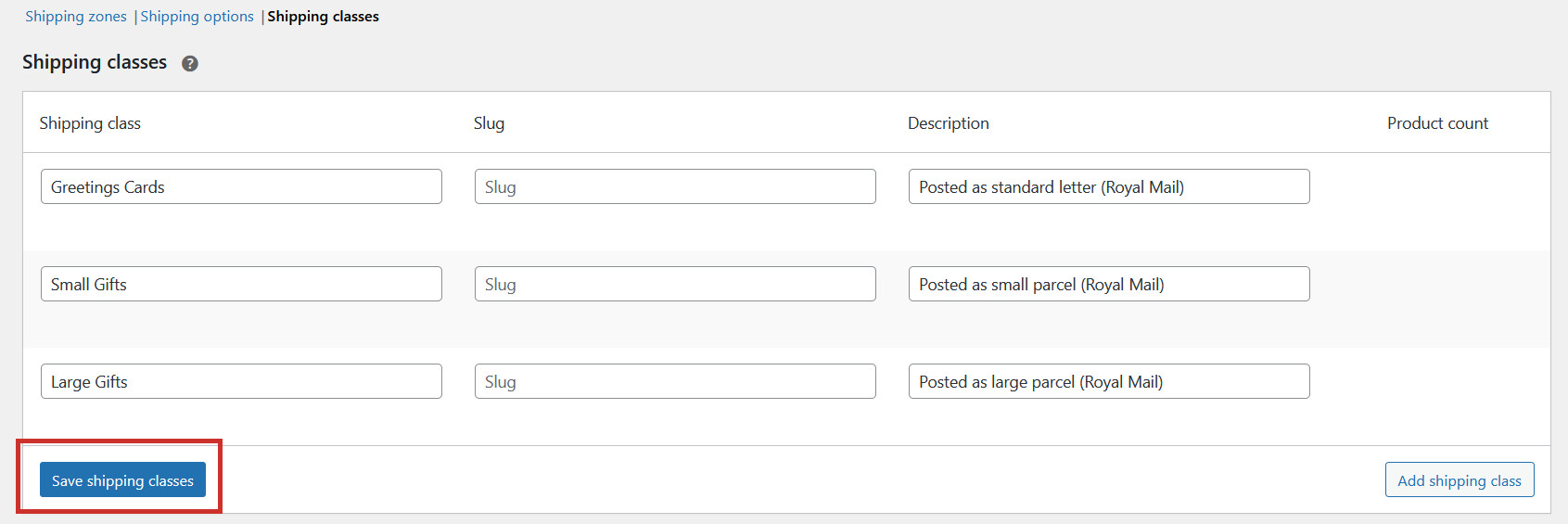Edit the small parcel description field
This screenshot has width=1568, height=524.
click(x=1109, y=284)
